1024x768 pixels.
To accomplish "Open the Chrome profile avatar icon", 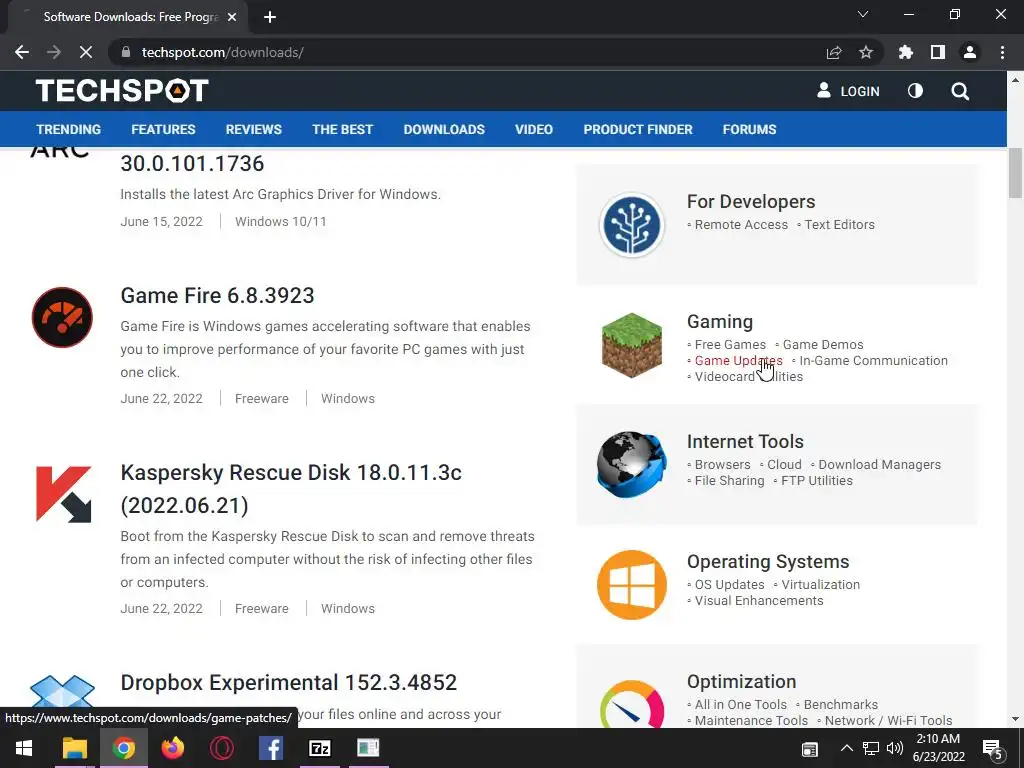I will click(x=970, y=52).
